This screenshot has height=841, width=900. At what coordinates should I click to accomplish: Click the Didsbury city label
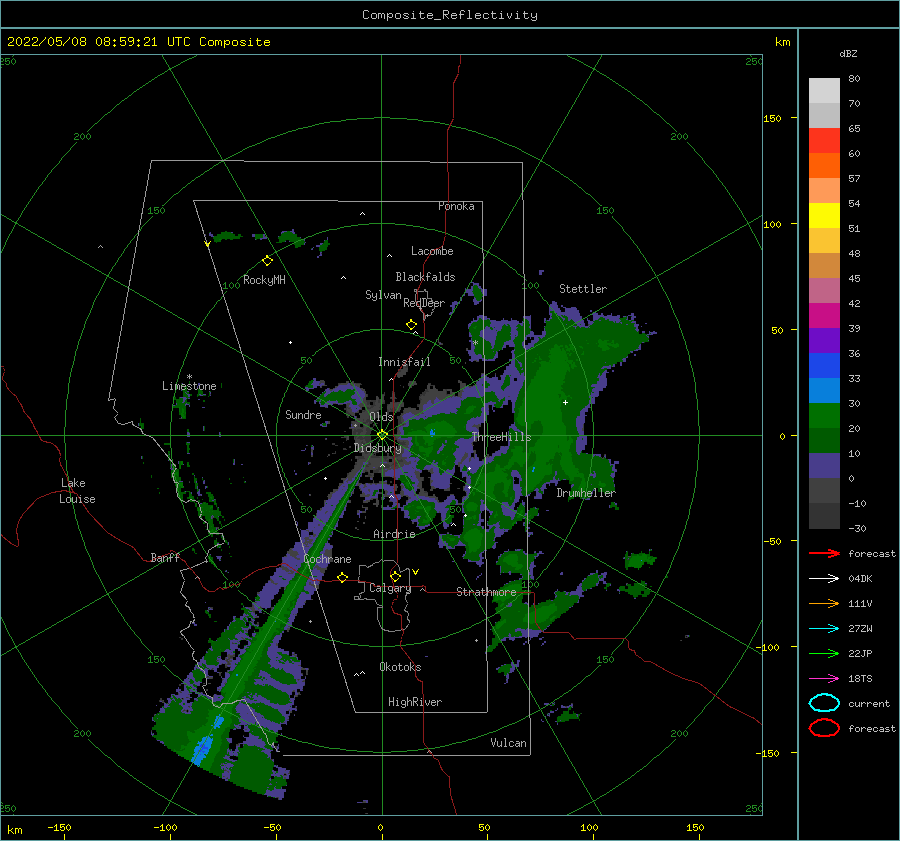(x=378, y=448)
